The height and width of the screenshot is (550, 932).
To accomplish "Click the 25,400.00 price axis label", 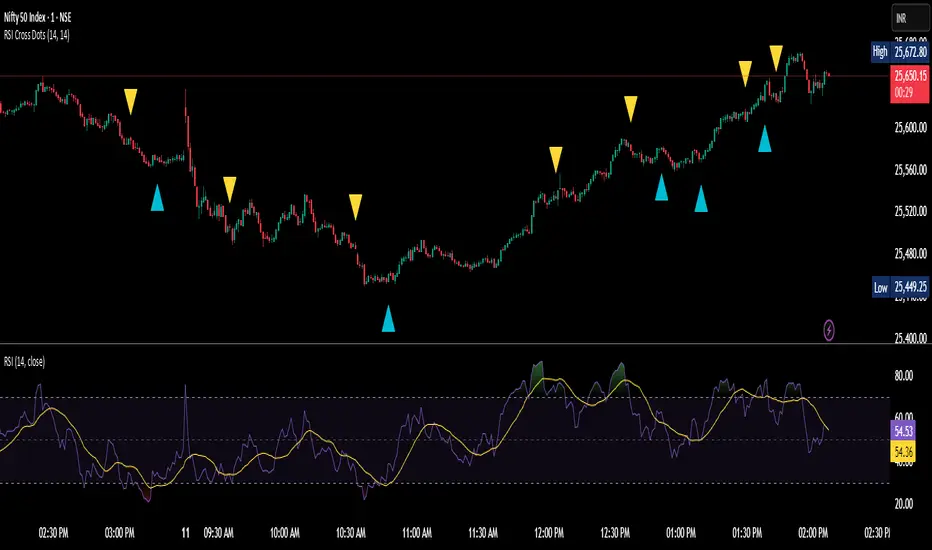I will tap(910, 338).
